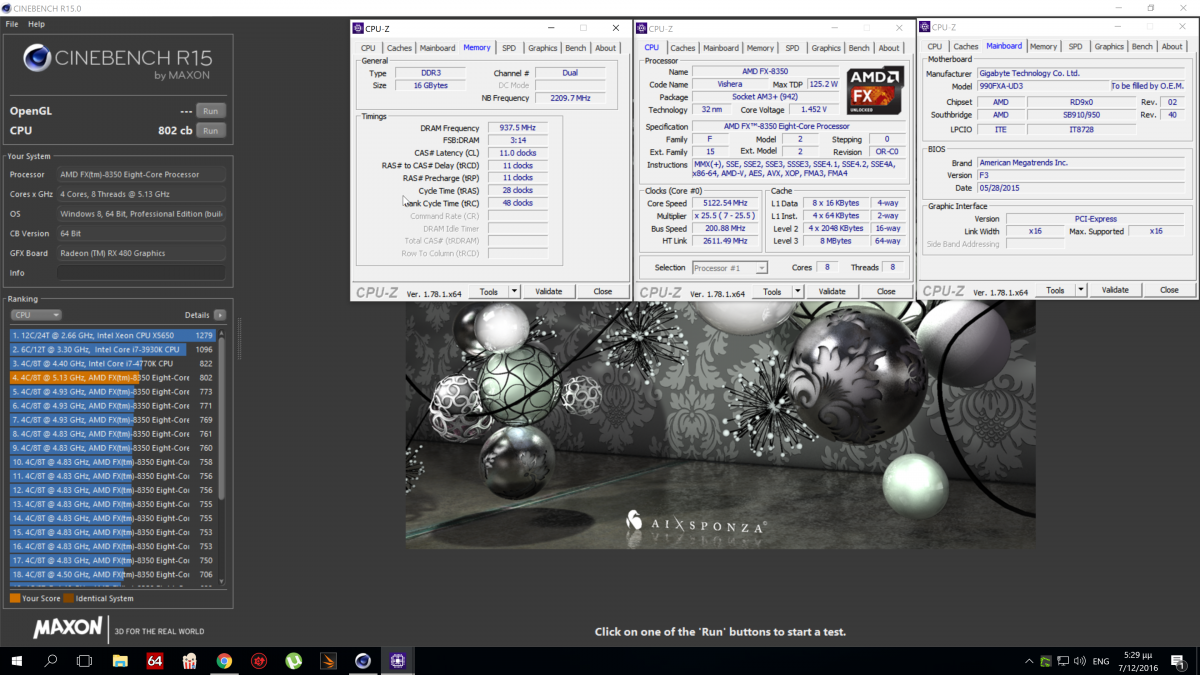The height and width of the screenshot is (675, 1200).
Task: Switch to Cinebench via taskbar icon
Action: 363,661
